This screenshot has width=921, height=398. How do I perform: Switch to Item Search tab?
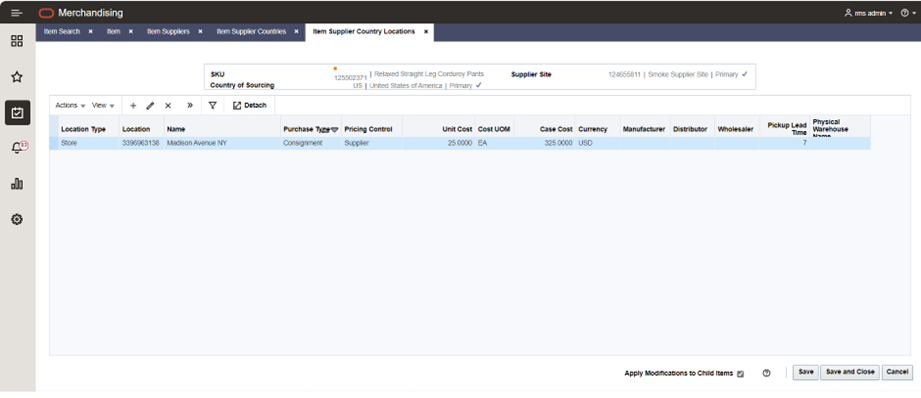(x=62, y=32)
